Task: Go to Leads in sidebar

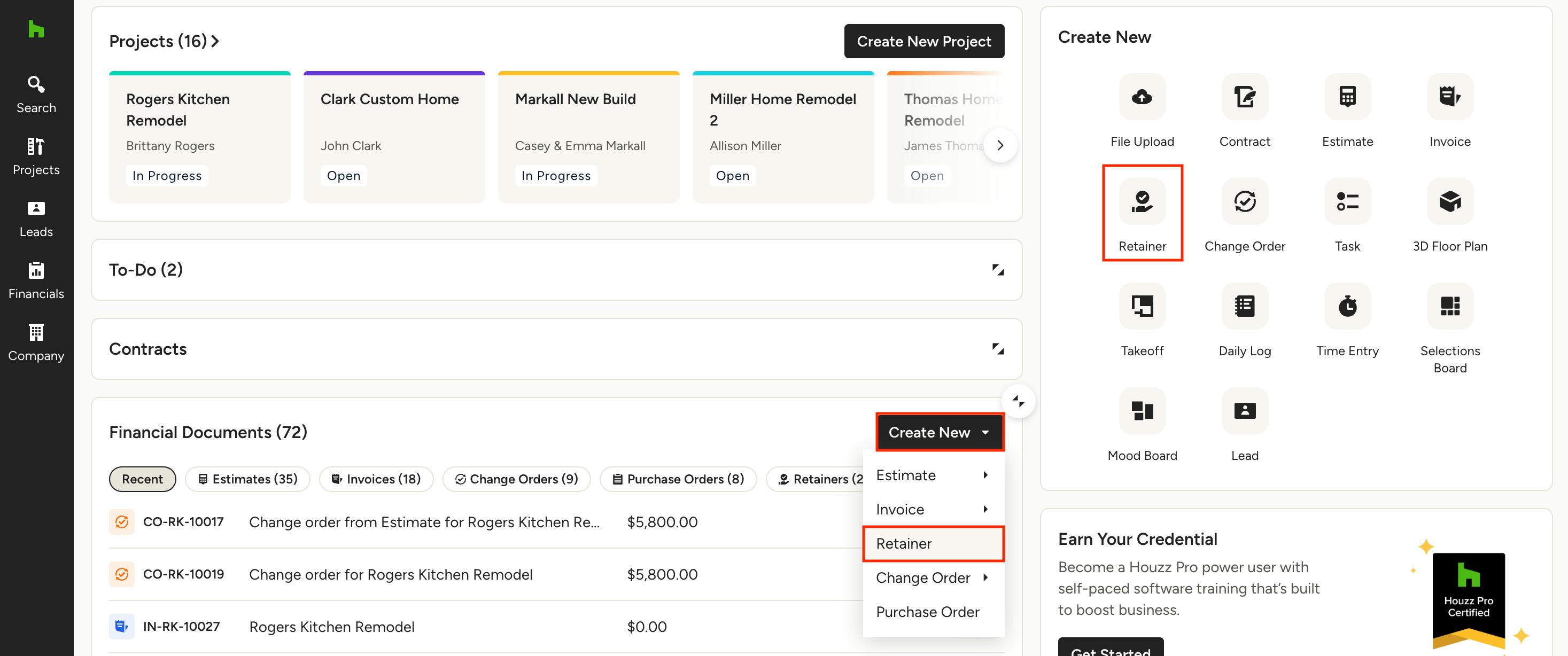Action: [36, 218]
